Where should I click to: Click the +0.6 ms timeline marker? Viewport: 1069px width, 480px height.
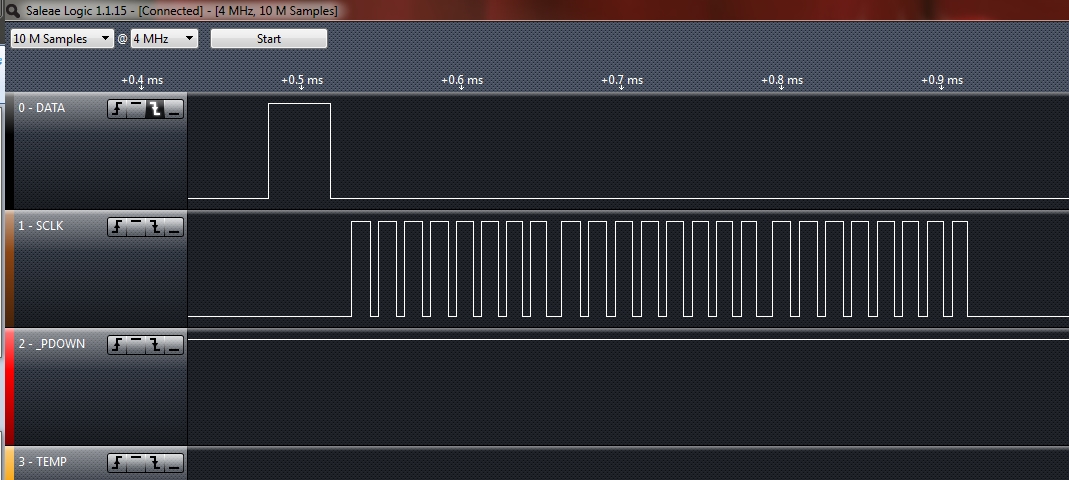[x=462, y=80]
